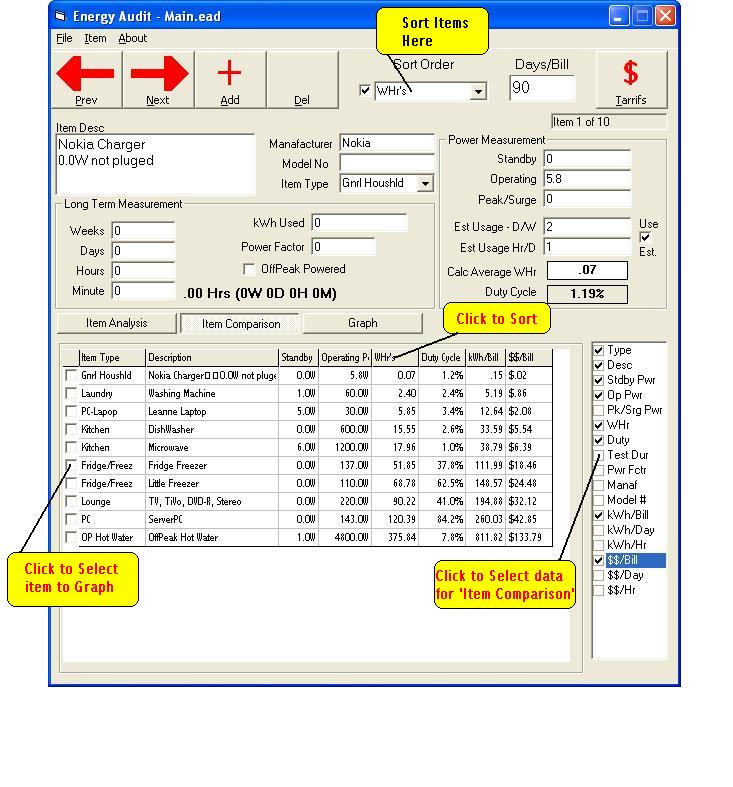733x787 pixels.
Task: Check the OffPeak Hot Water row checkbox
Action: [x=71, y=537]
